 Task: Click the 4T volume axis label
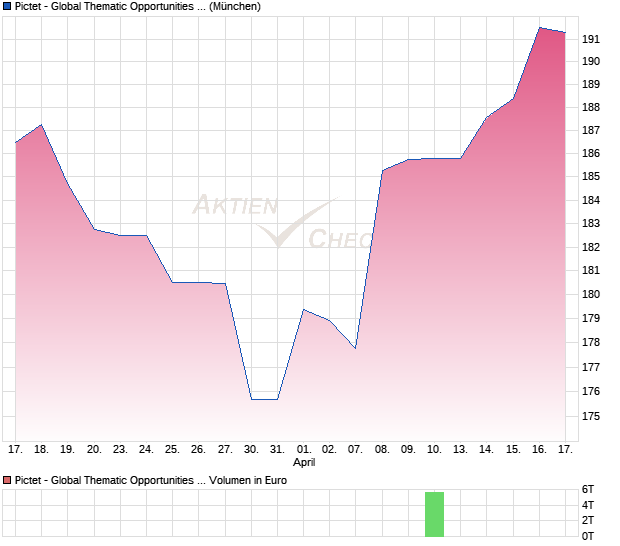[x=588, y=505]
